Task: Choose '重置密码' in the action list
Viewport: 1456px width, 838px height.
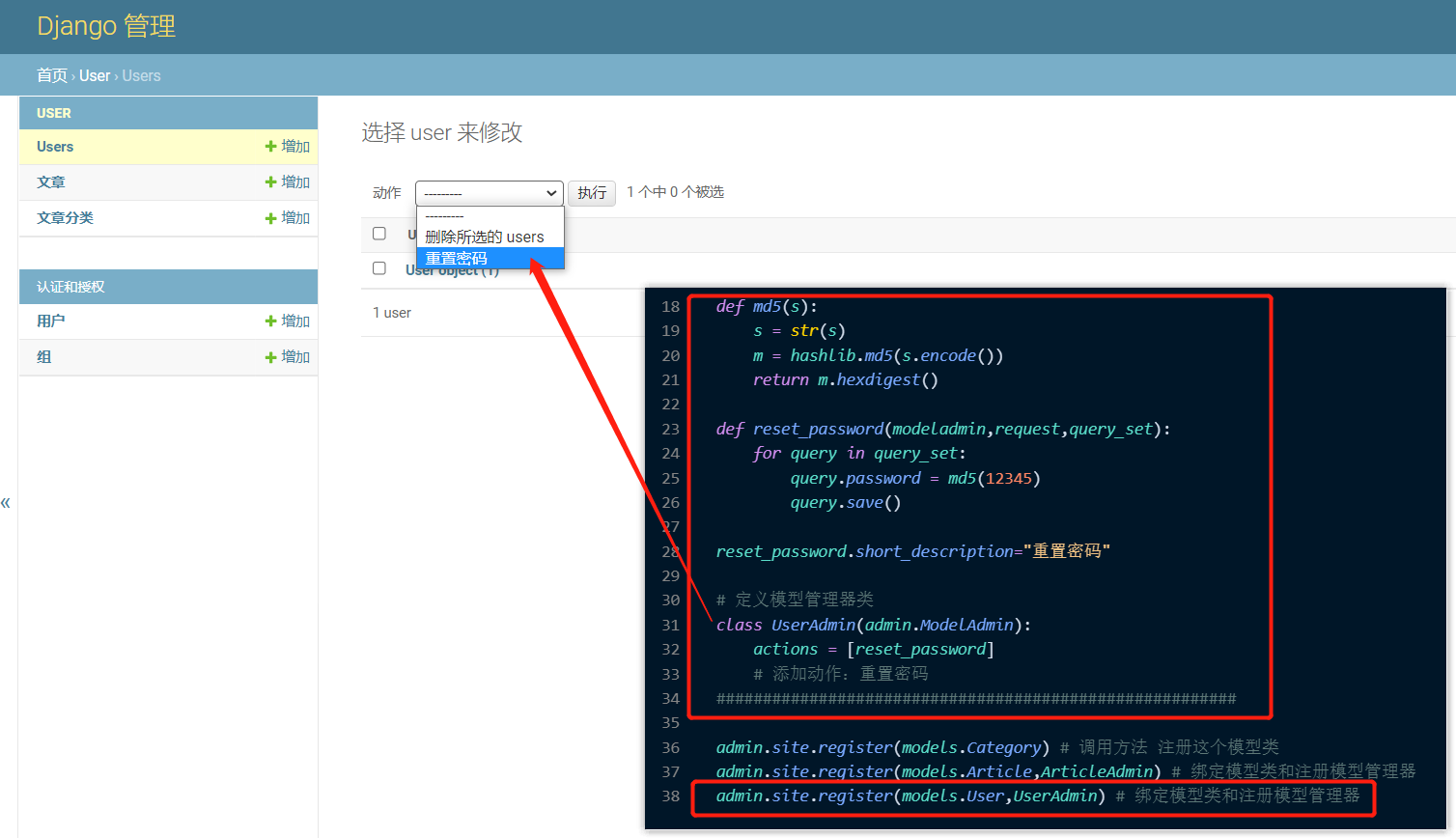Action: tap(490, 258)
